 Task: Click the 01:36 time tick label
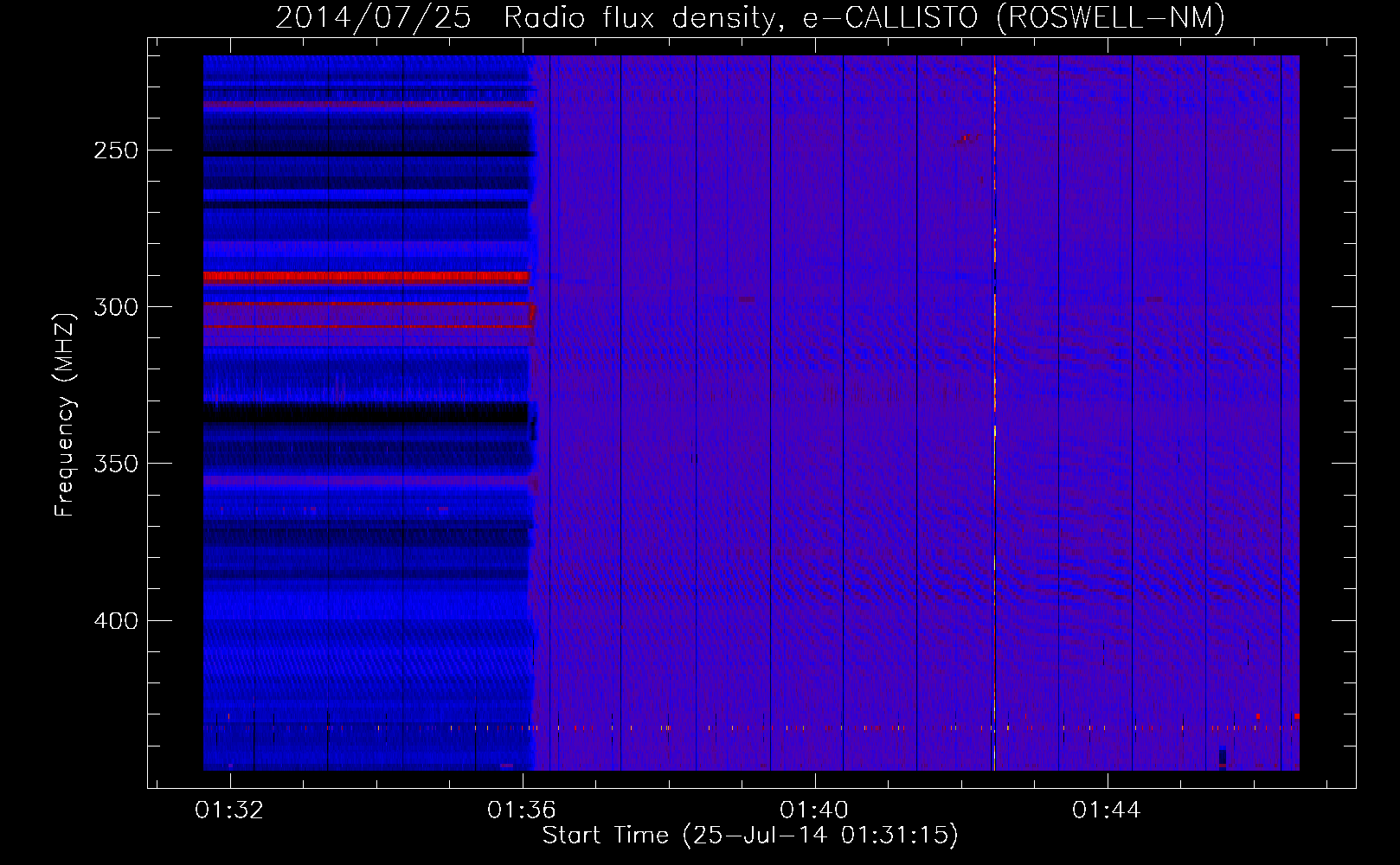coord(522,811)
